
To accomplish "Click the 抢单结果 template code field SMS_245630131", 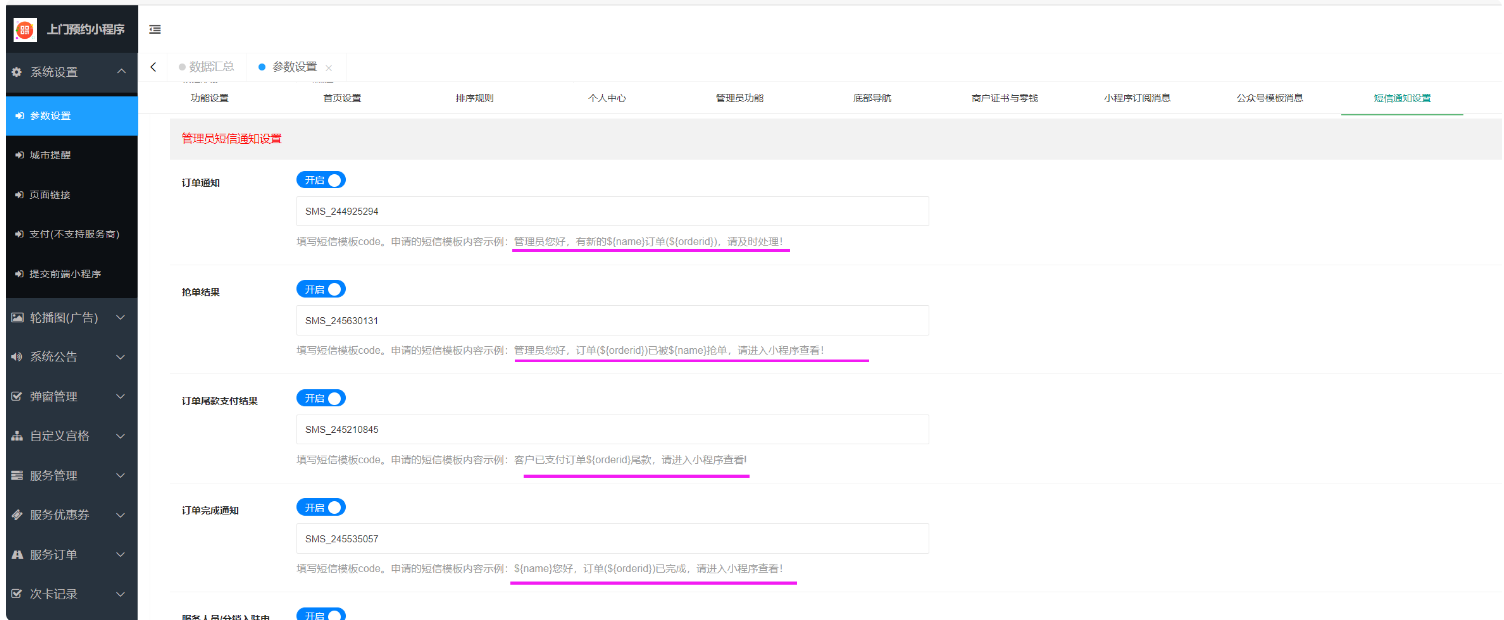I will point(613,320).
